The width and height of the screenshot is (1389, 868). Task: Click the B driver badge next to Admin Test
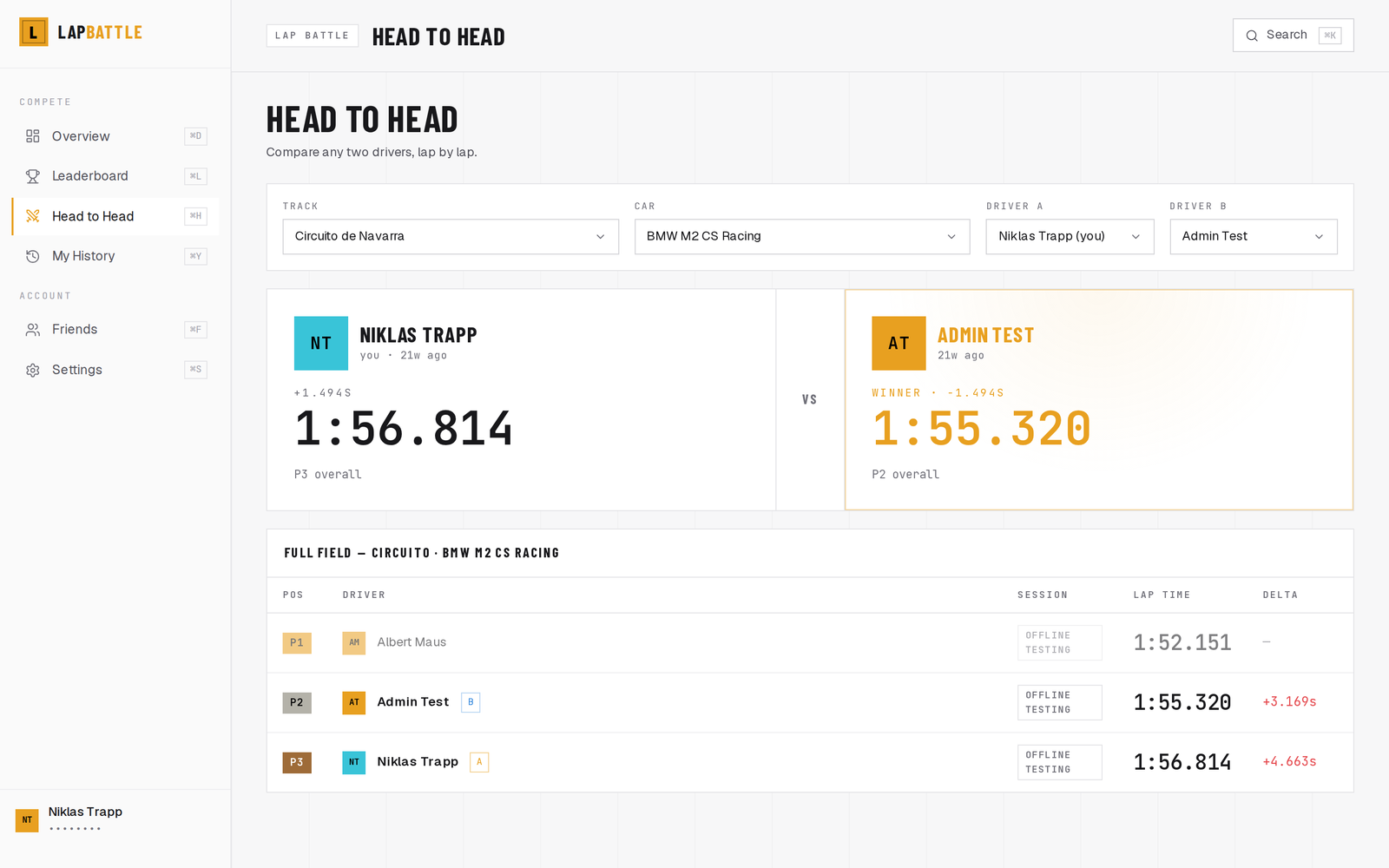pos(471,702)
